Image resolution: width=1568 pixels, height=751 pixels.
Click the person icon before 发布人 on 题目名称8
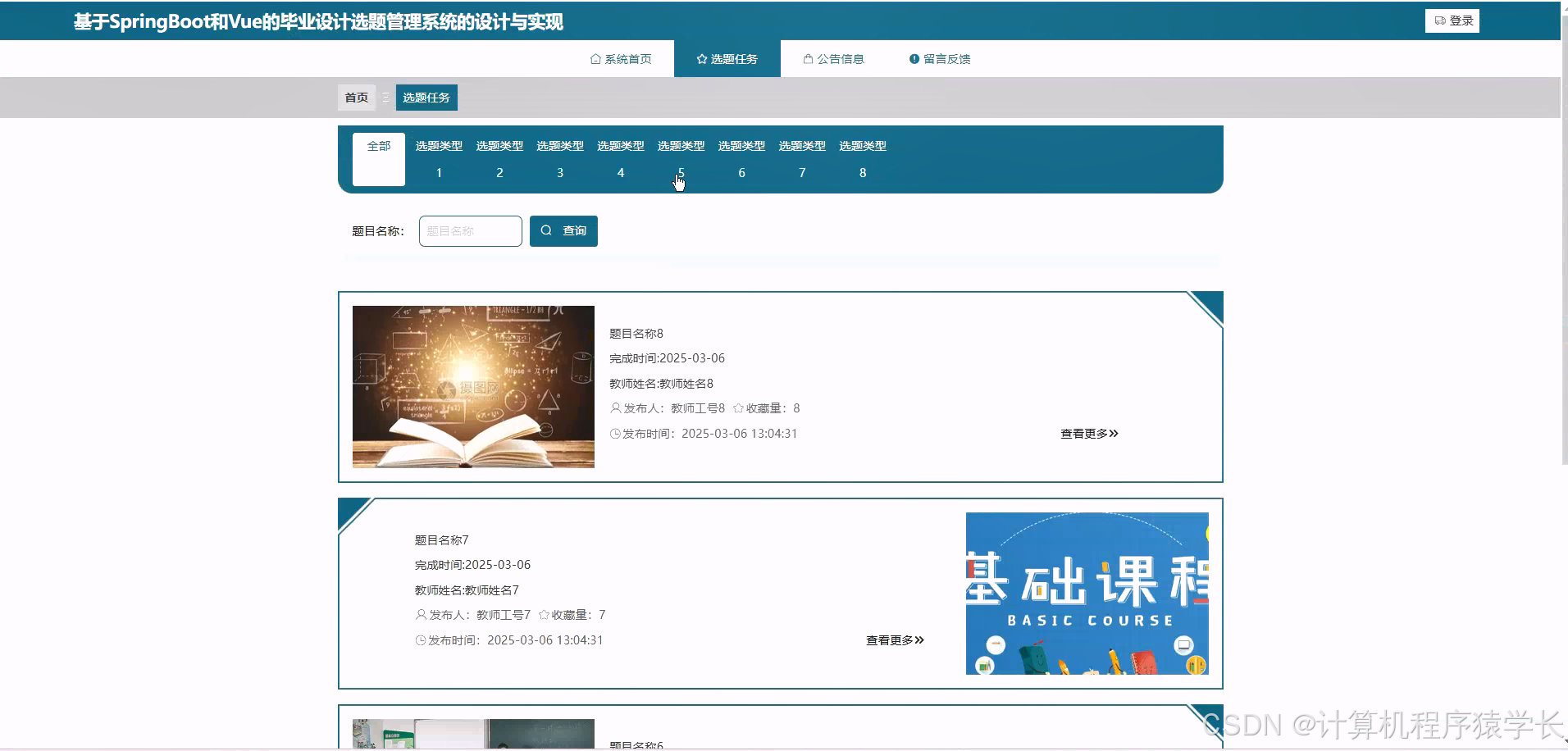pos(614,407)
